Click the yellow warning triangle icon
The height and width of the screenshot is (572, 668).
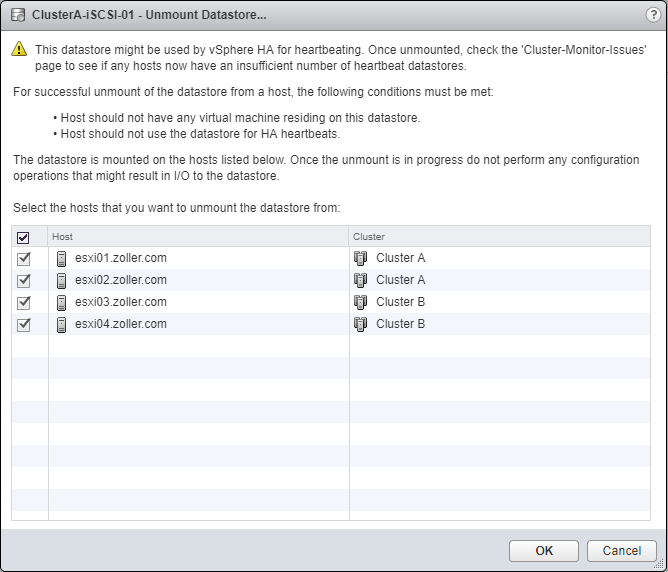(19, 49)
